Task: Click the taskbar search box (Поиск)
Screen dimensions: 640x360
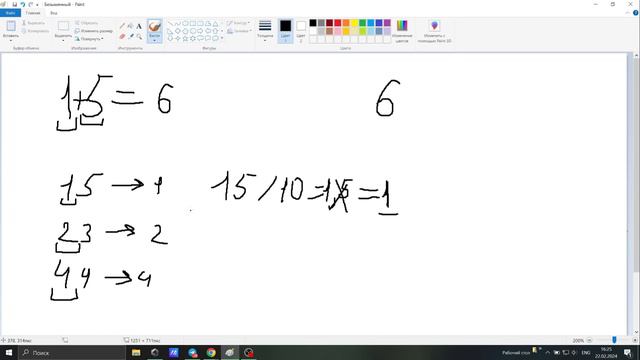Action: pos(72,352)
